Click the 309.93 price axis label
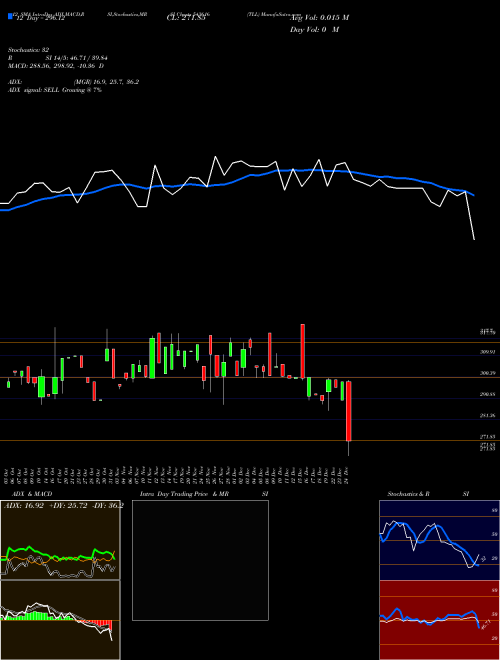This screenshot has width=500, height=660. coord(487,351)
